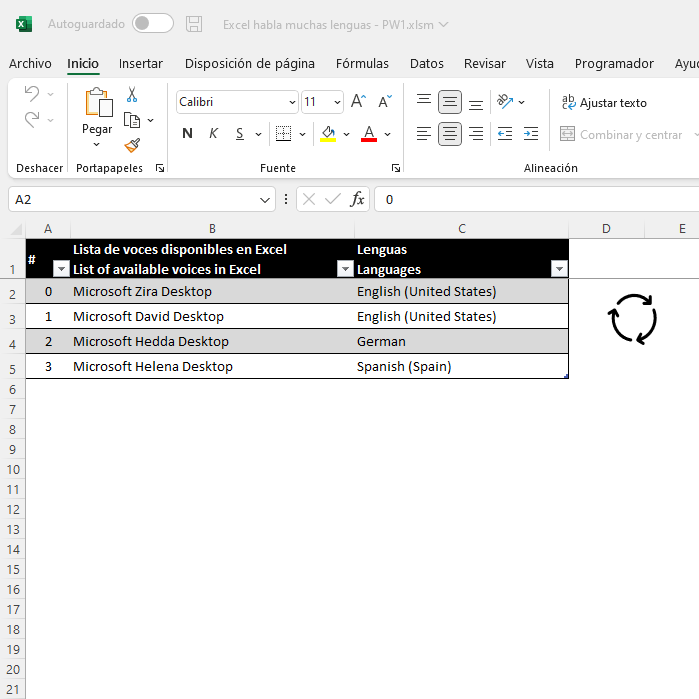Open the # column filter dropdown

61,269
